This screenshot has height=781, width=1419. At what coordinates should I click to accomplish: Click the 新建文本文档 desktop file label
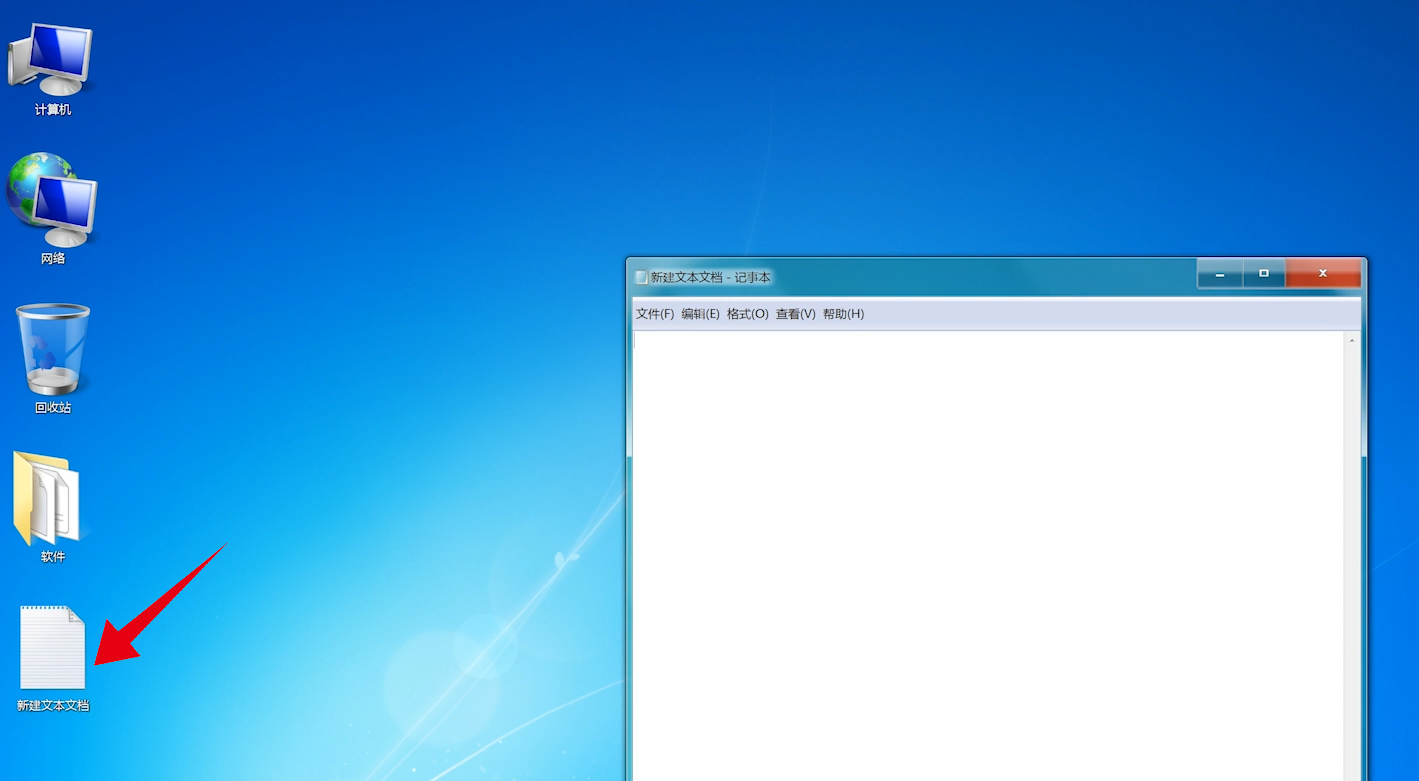(53, 706)
